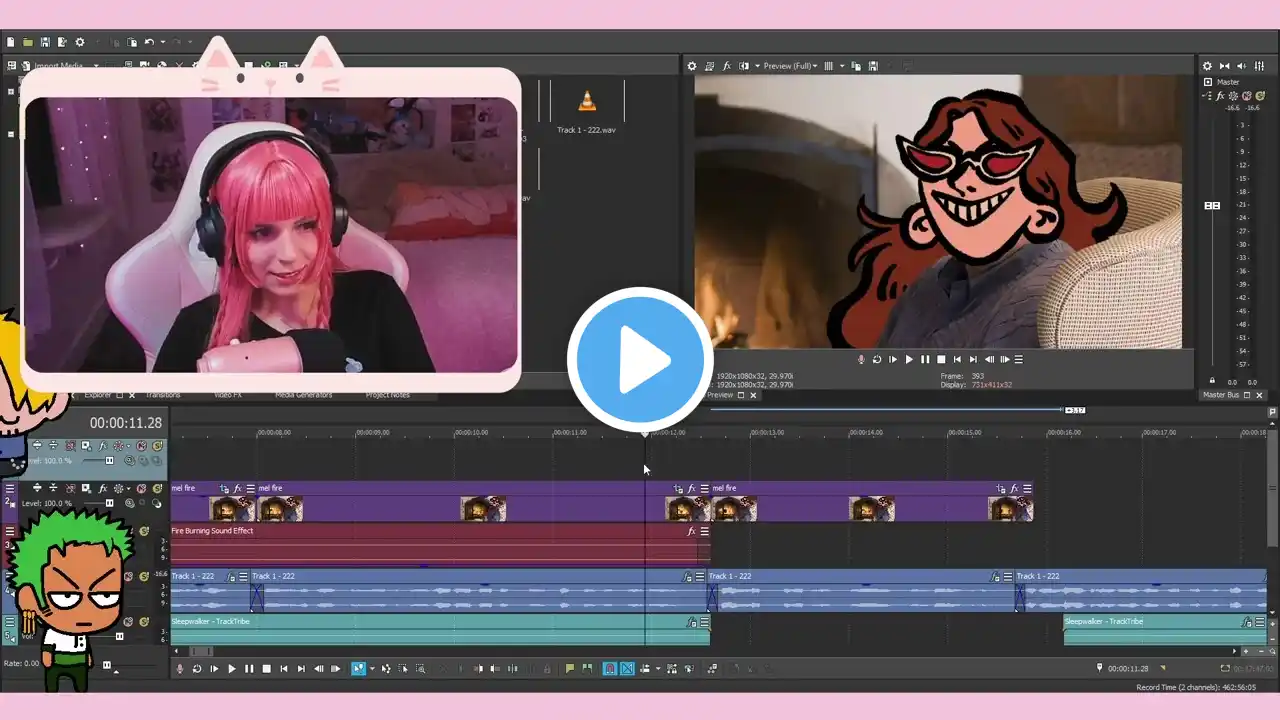Image resolution: width=1280 pixels, height=720 pixels.
Task: Go to start button under the preview
Action: click(957, 359)
